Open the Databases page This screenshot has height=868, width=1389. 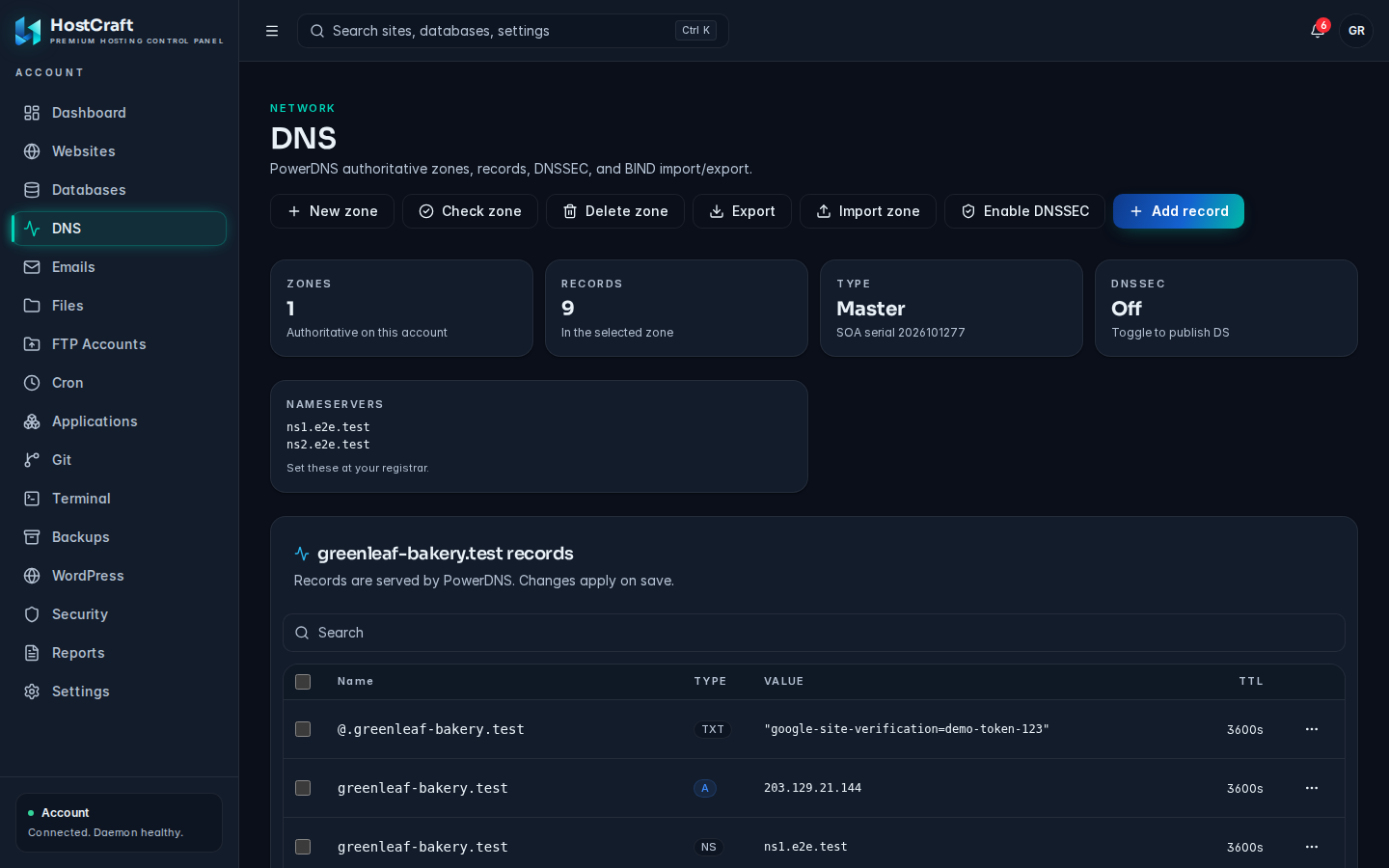pyautogui.click(x=119, y=190)
